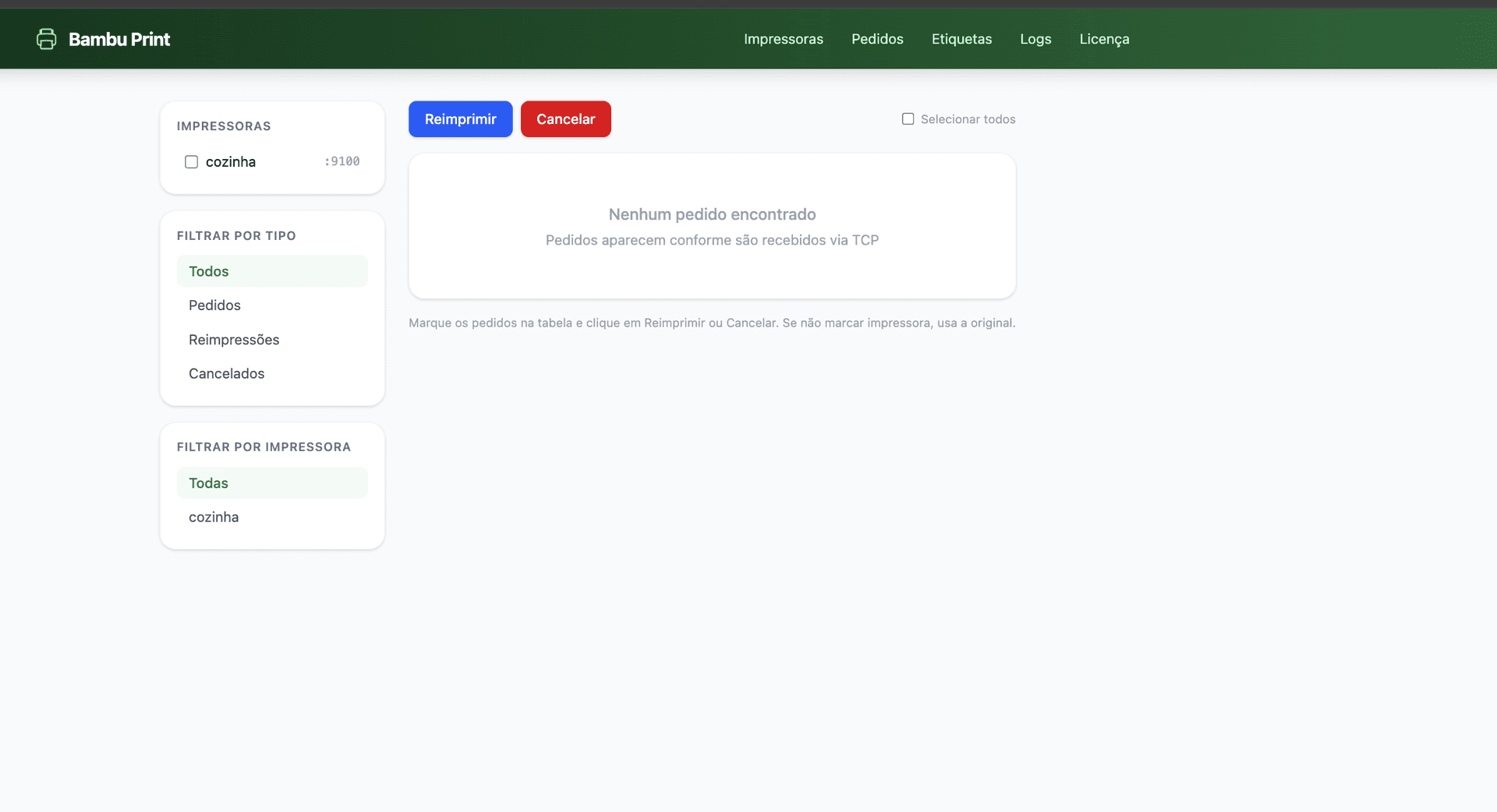Image resolution: width=1497 pixels, height=812 pixels.
Task: Click the IMPRESSORAS panel heading
Action: coord(224,126)
